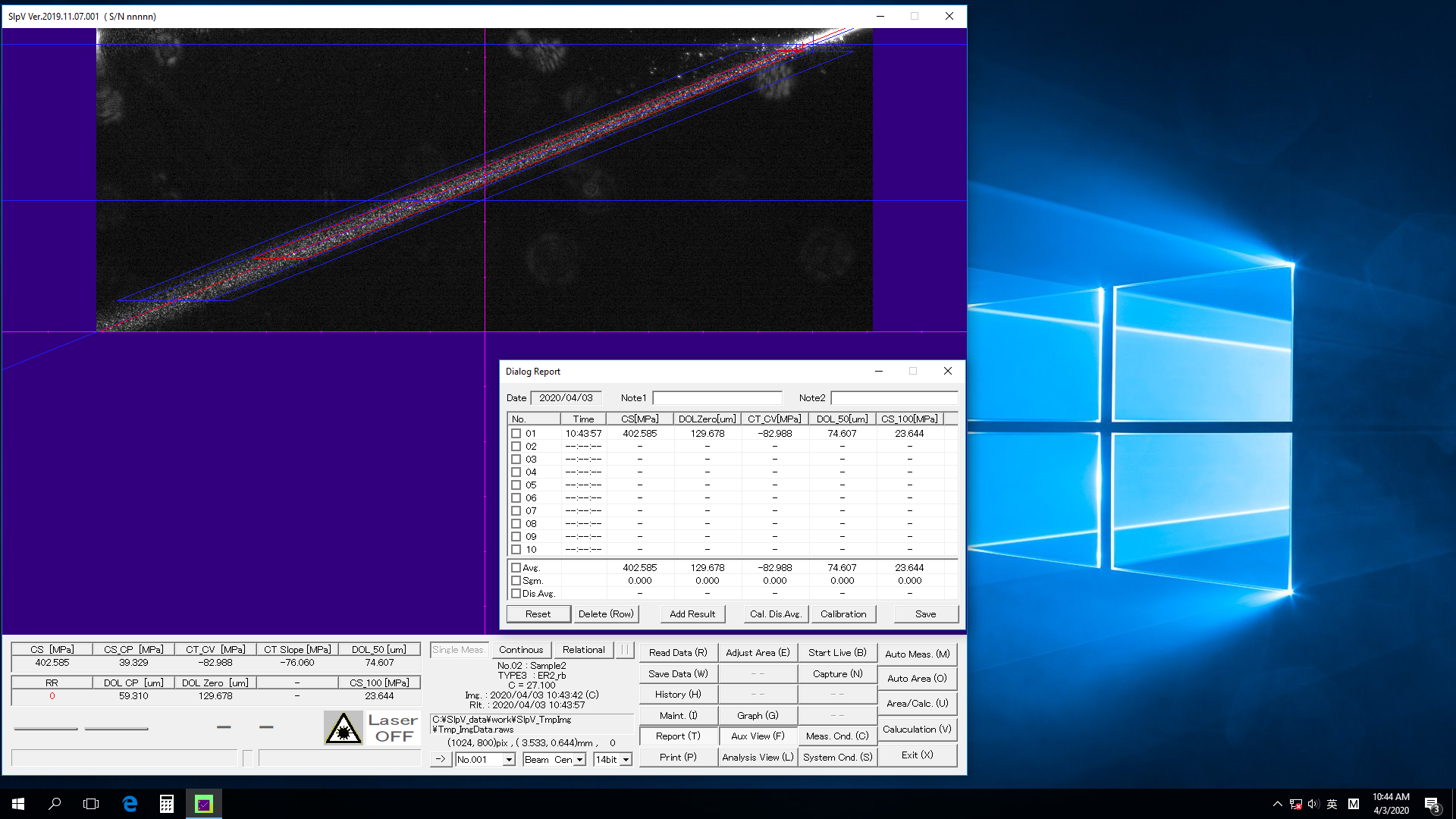Click Adjust Area (E) button
The height and width of the screenshot is (819, 1456).
click(758, 653)
